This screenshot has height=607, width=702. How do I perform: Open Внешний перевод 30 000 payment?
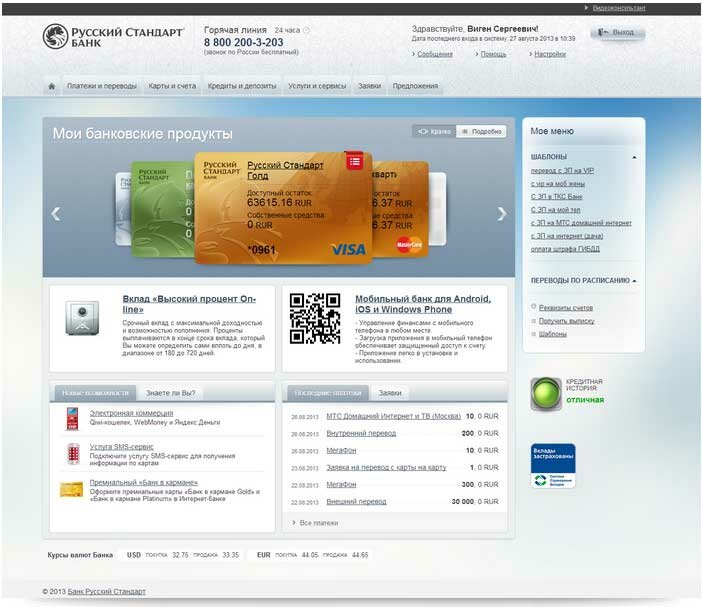tap(356, 501)
